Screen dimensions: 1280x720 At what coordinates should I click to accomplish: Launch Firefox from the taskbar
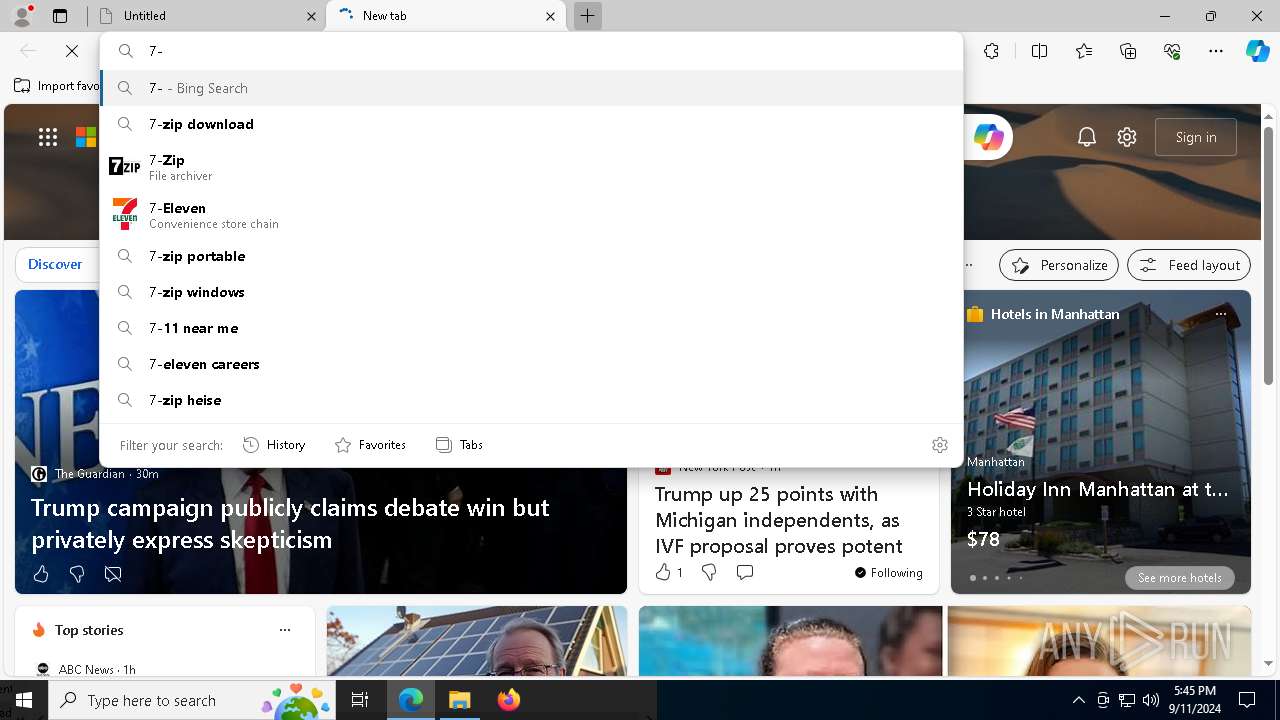coord(508,700)
